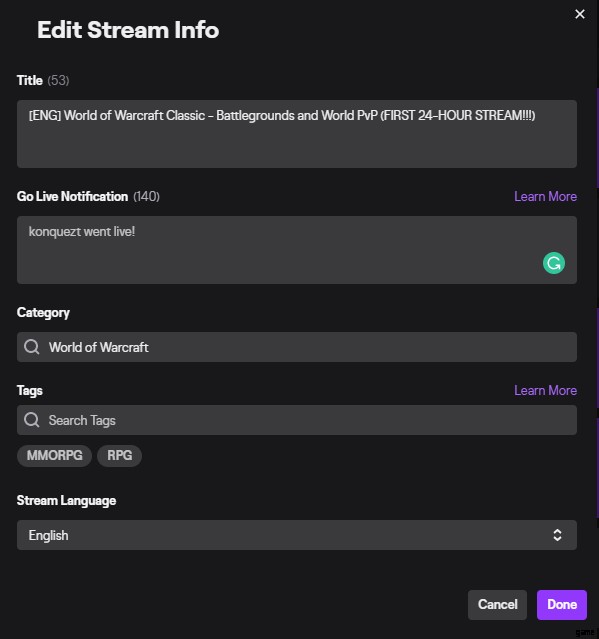Edit the Go Live Notification text box
599x639 pixels.
(297, 250)
